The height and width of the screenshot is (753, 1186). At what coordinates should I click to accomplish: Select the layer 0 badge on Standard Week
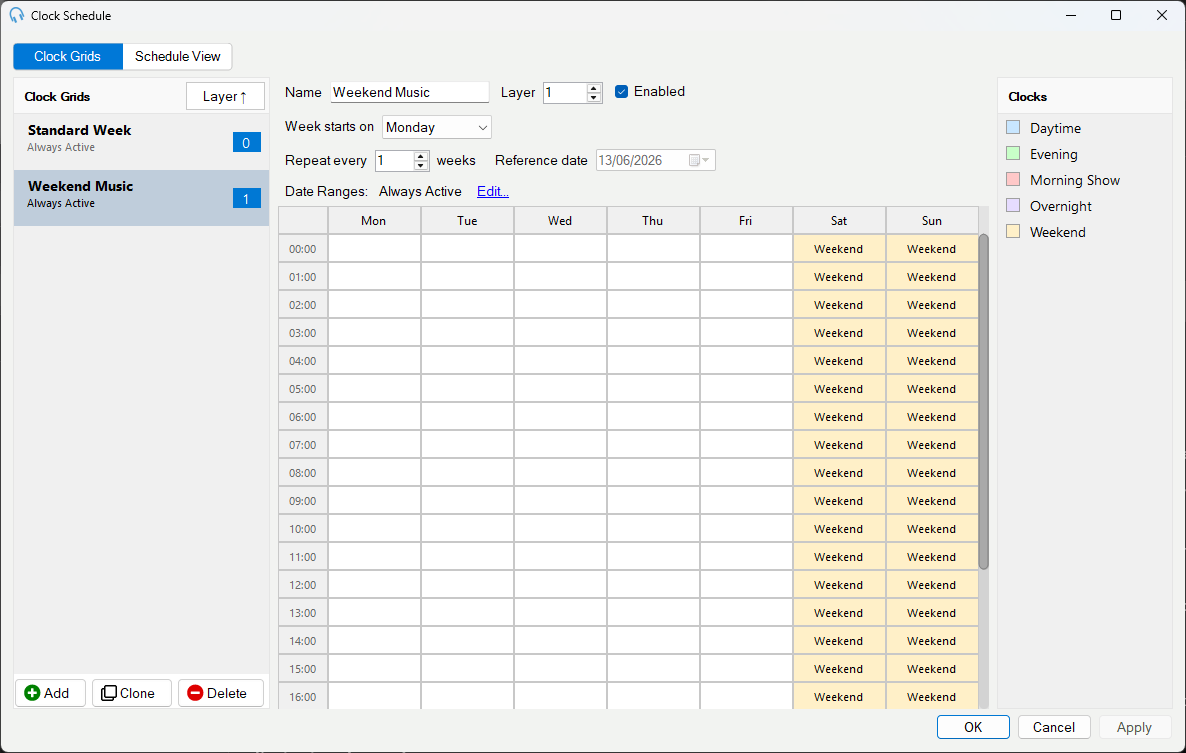[247, 143]
